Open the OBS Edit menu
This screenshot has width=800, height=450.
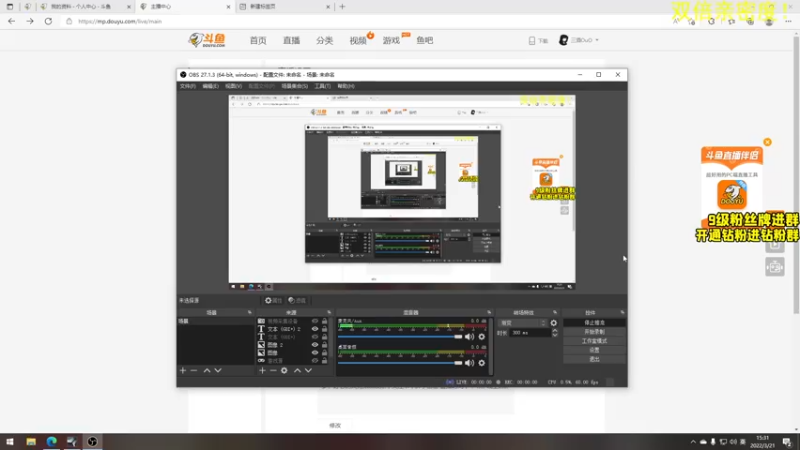(x=210, y=86)
